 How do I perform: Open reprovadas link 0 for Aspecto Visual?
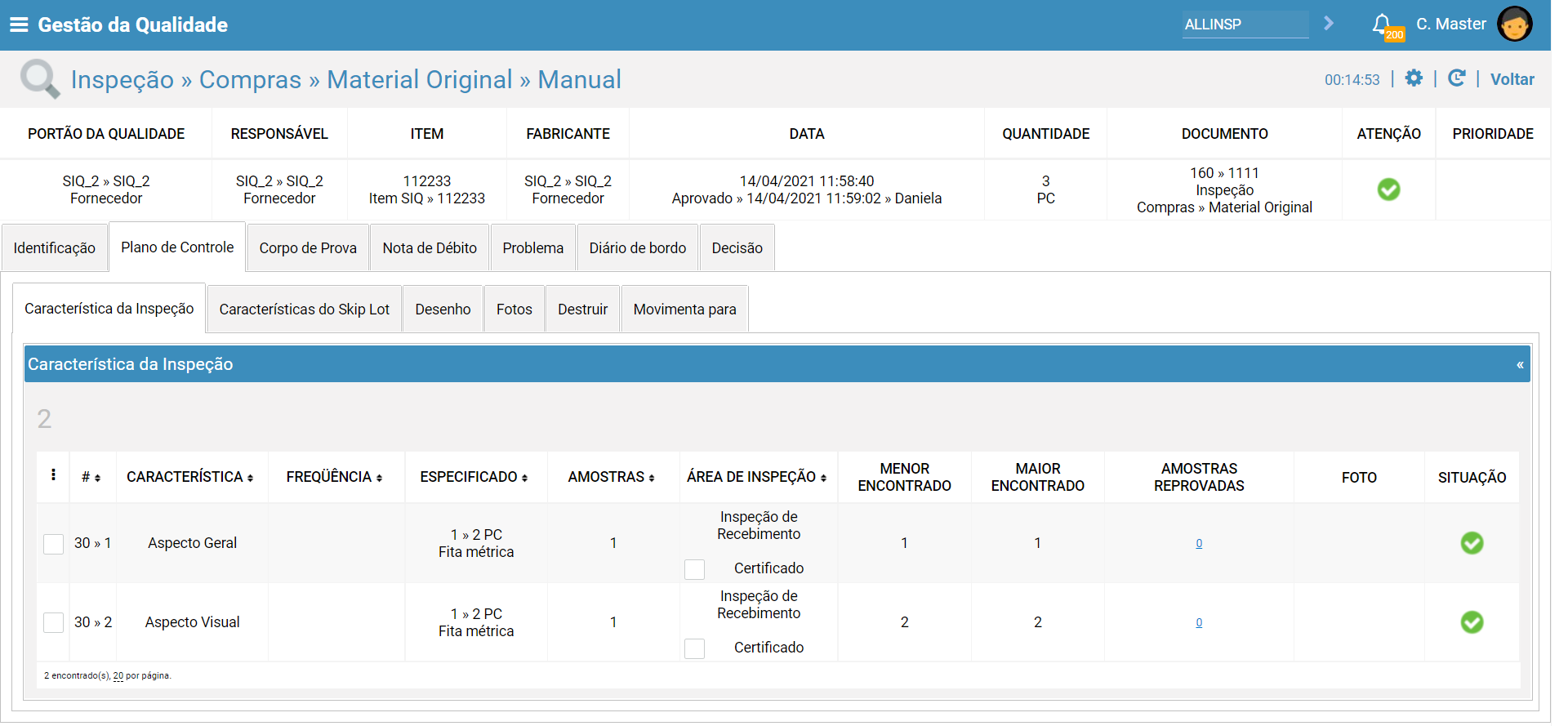(1199, 622)
